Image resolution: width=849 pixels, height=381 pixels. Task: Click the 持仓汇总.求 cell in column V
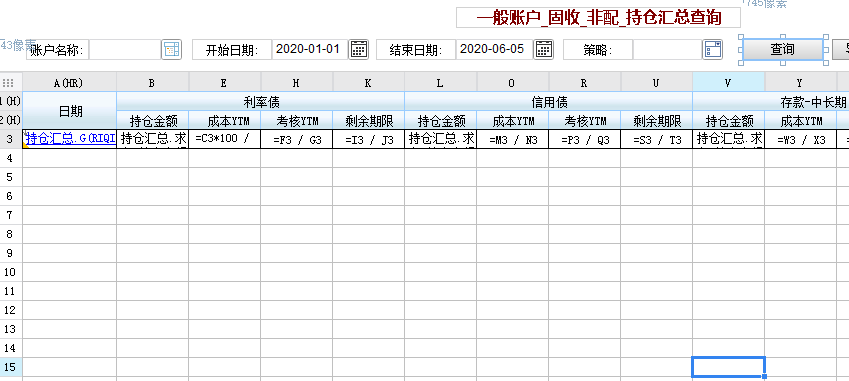(x=729, y=139)
